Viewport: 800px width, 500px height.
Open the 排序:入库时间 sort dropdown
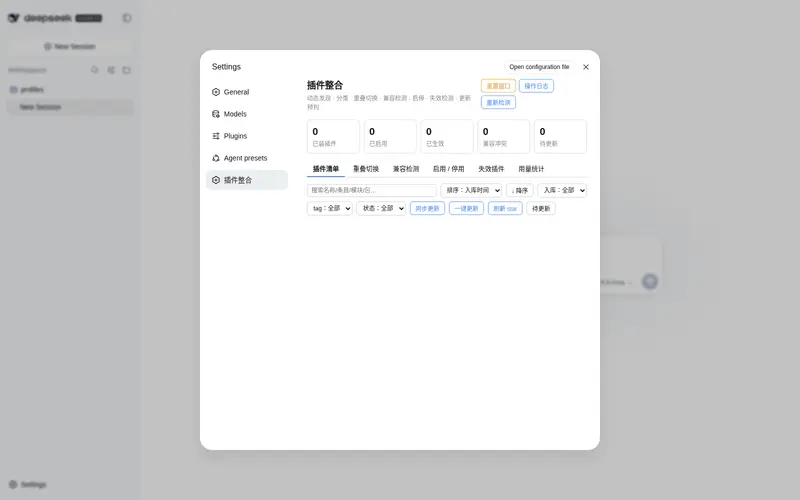tap(471, 190)
